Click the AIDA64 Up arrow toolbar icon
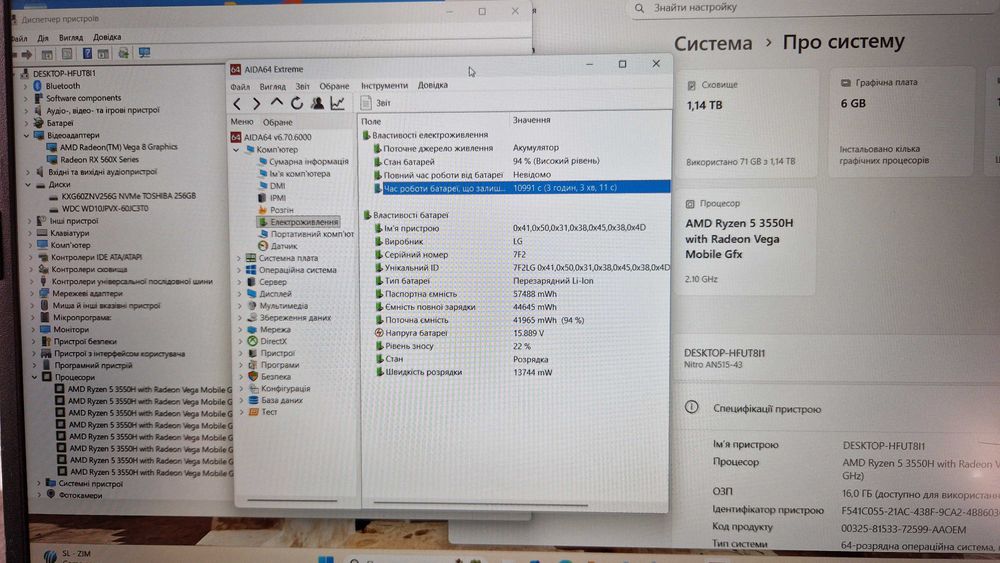Screen dimensions: 1000x563 tap(276, 103)
